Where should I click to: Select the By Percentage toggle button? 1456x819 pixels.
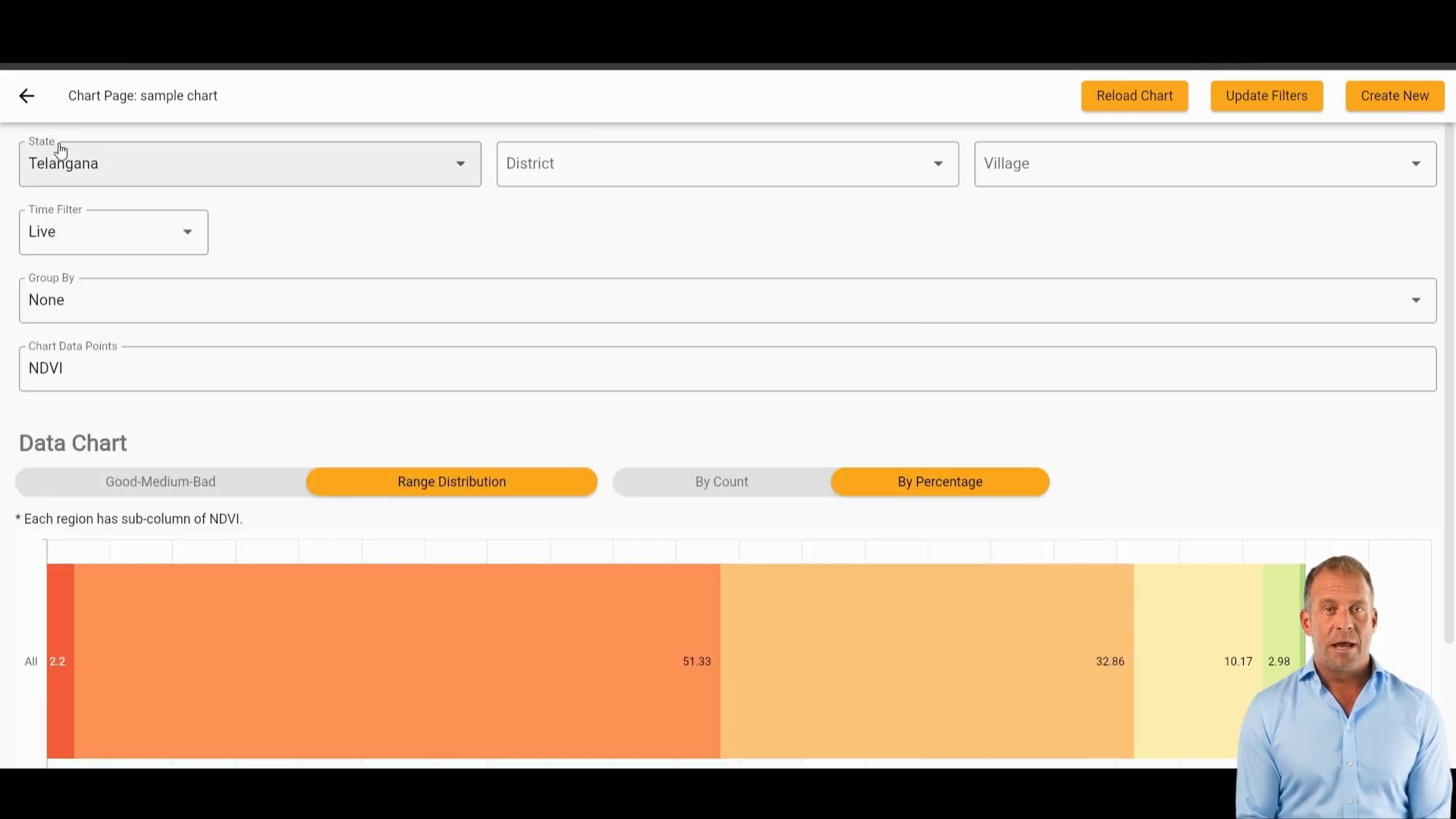(940, 481)
